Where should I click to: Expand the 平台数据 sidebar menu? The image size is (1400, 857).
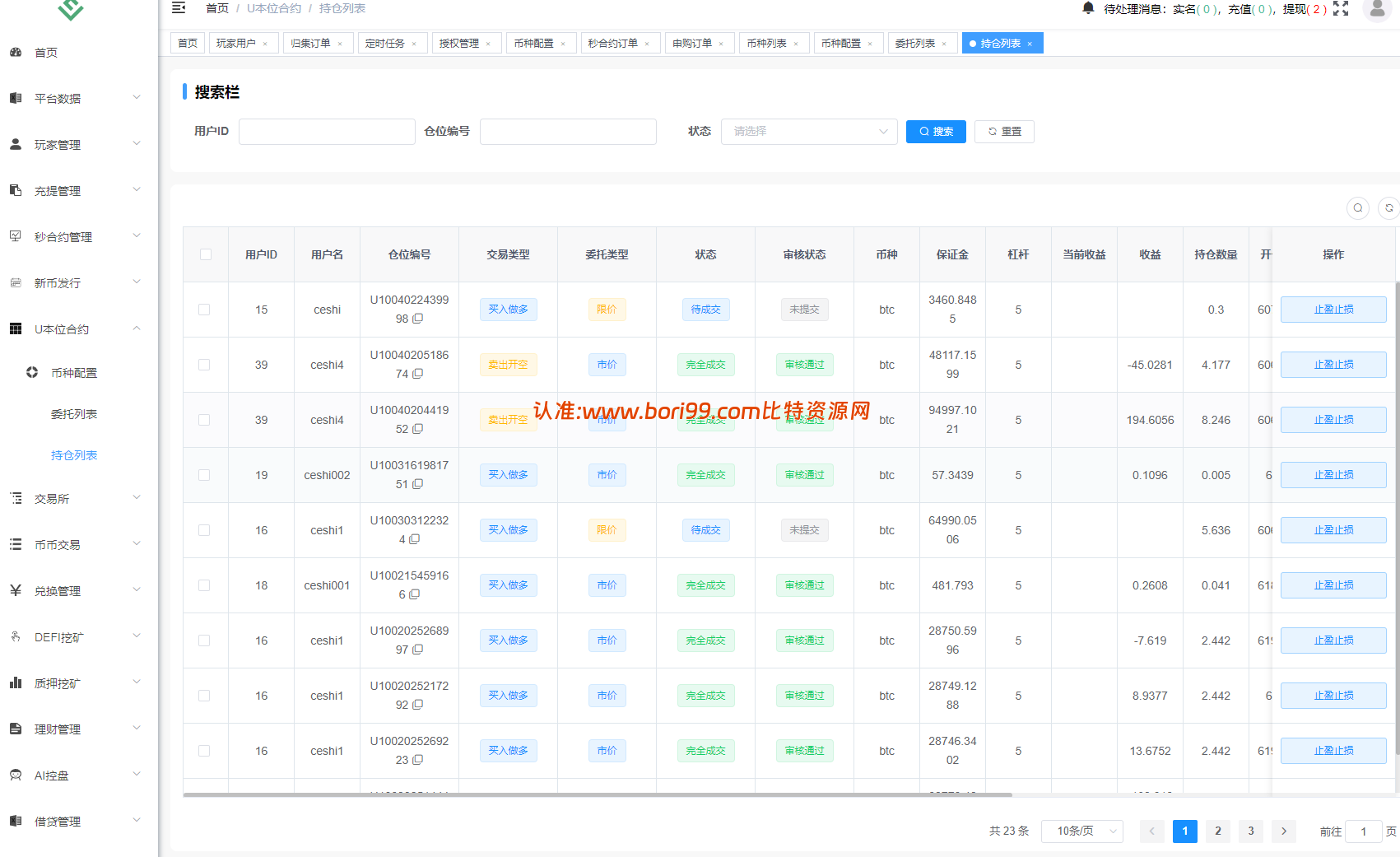(x=137, y=97)
